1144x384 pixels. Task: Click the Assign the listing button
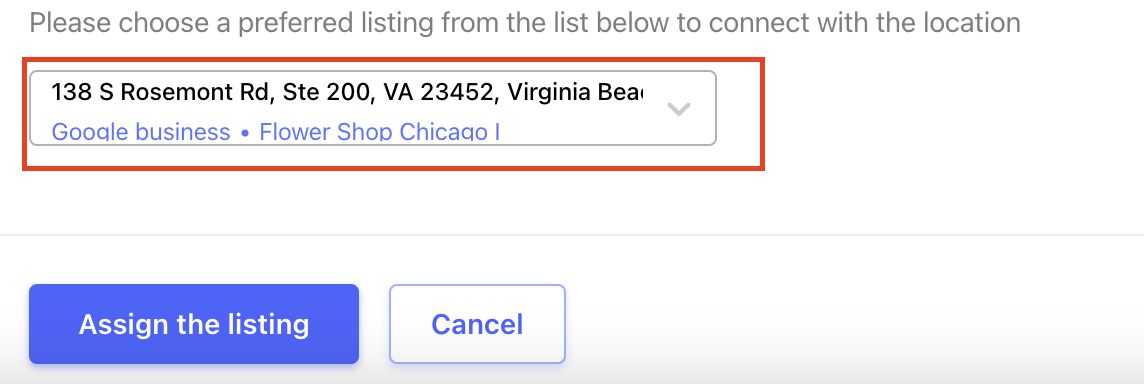(x=194, y=323)
